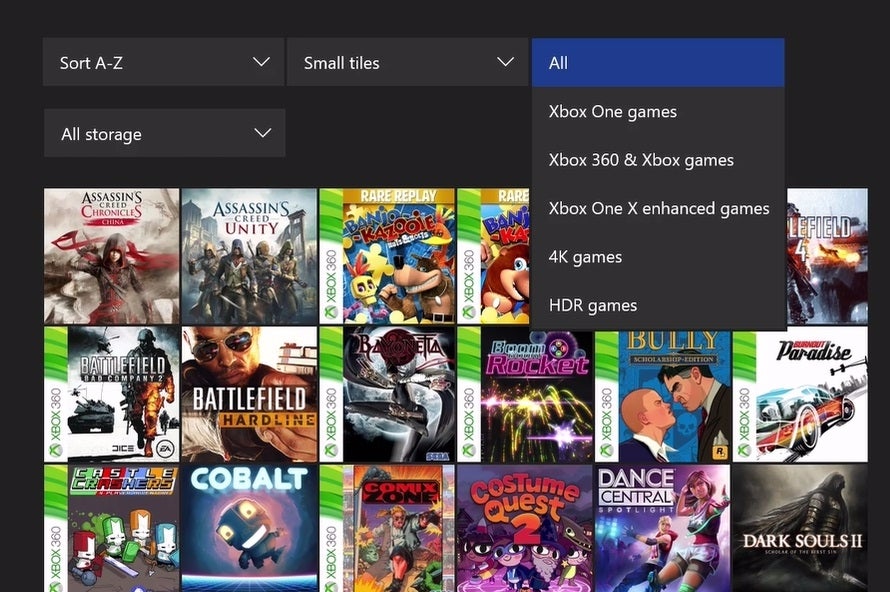Image resolution: width=890 pixels, height=592 pixels.
Task: Open Boom Boom Rocket tile
Action: [525, 396]
